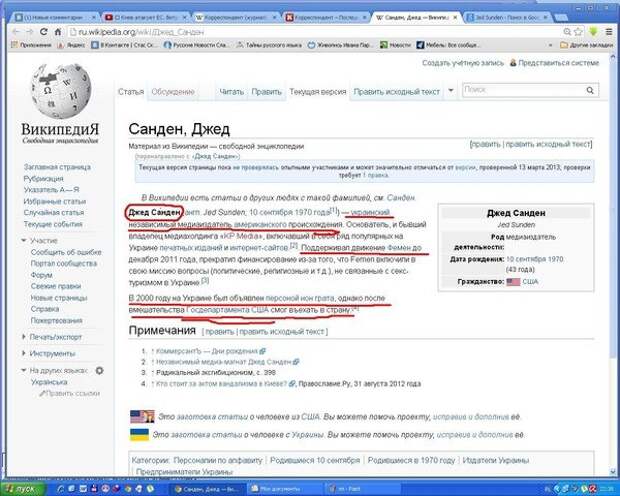Open the Приложения apps bookmark

pyautogui.click(x=32, y=45)
